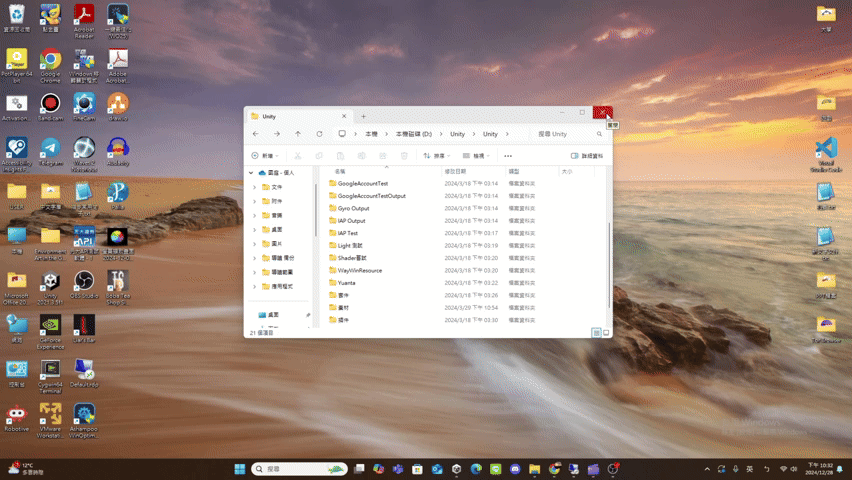
Task: Select the GoogleAccountTest folder
Action: (362, 184)
